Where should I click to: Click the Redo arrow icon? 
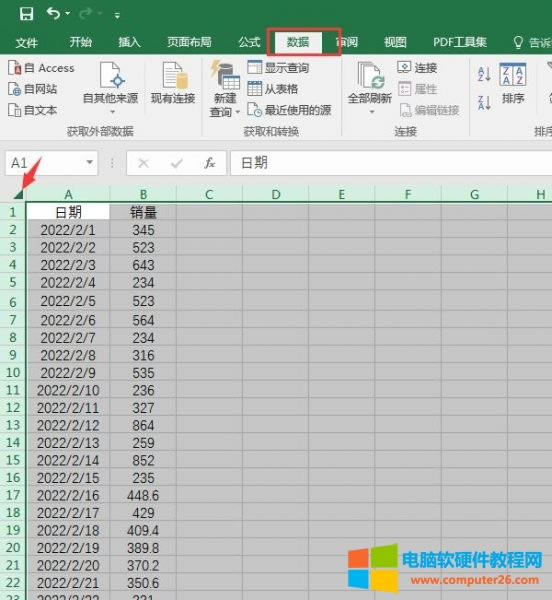tap(85, 14)
